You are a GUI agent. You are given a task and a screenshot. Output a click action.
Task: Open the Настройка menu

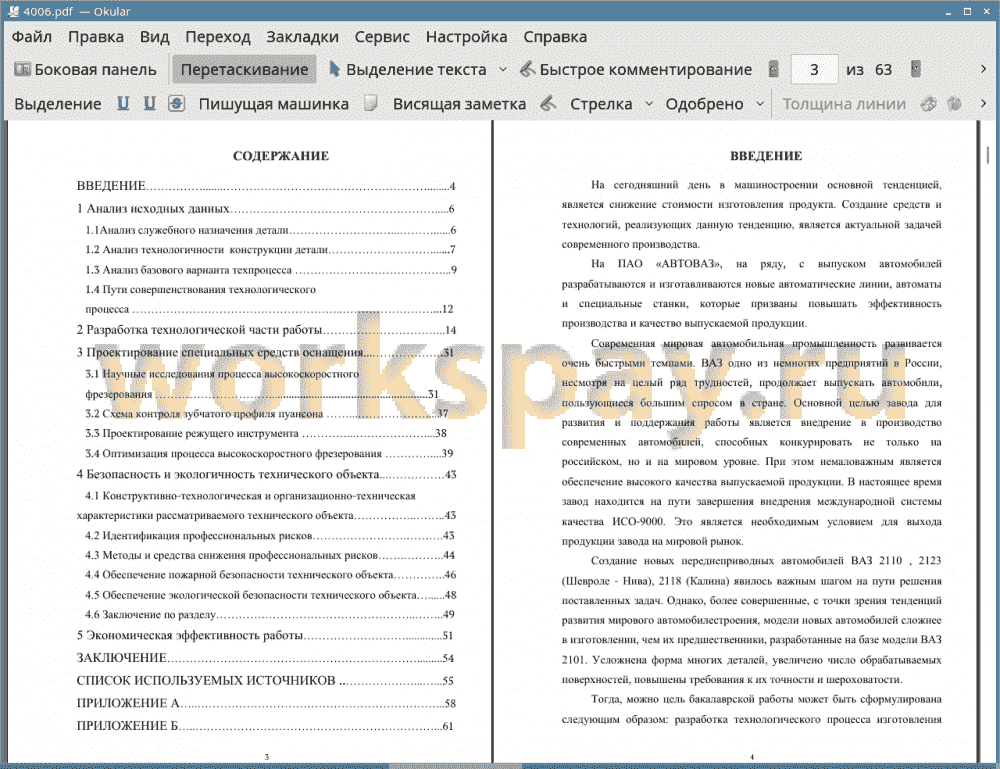(466, 37)
